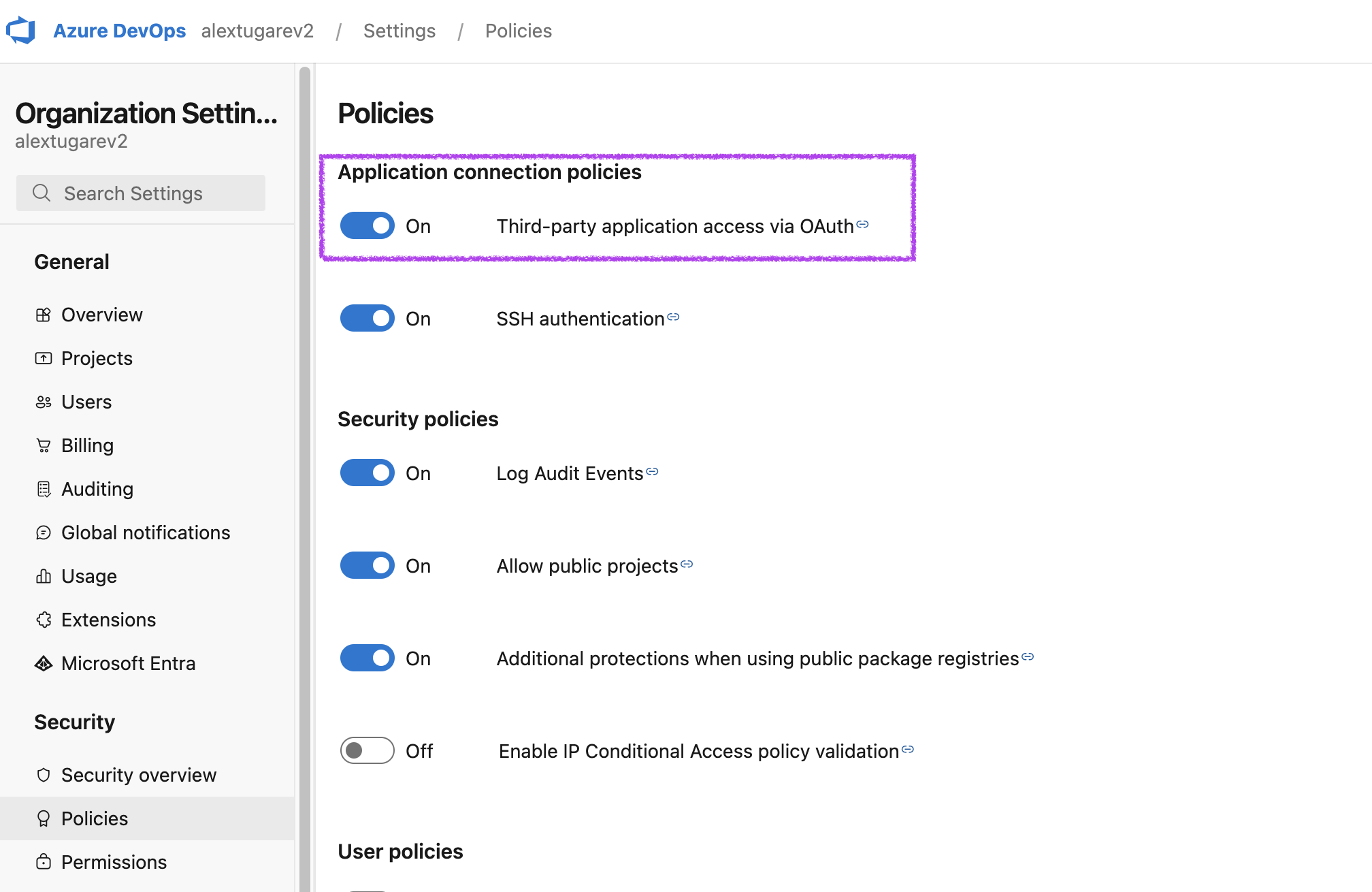Click alextugarev2 breadcrumb link
Viewport: 1372px width, 892px height.
[257, 31]
